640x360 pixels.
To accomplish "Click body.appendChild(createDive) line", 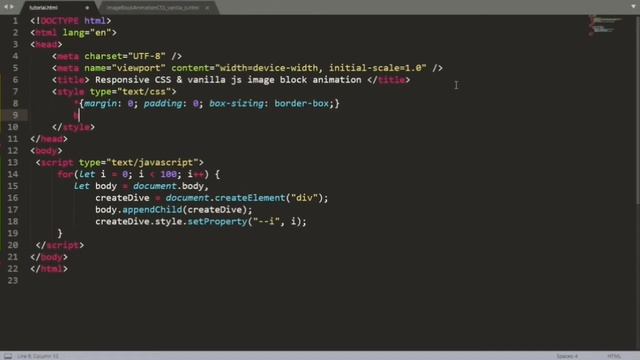I will tap(174, 210).
